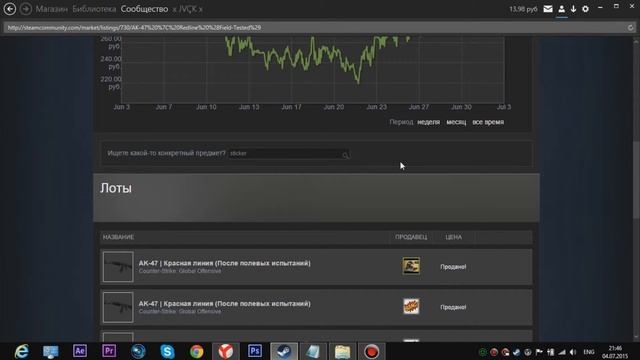
Task: Click ПРОДАВЕЦ column header
Action: point(411,237)
